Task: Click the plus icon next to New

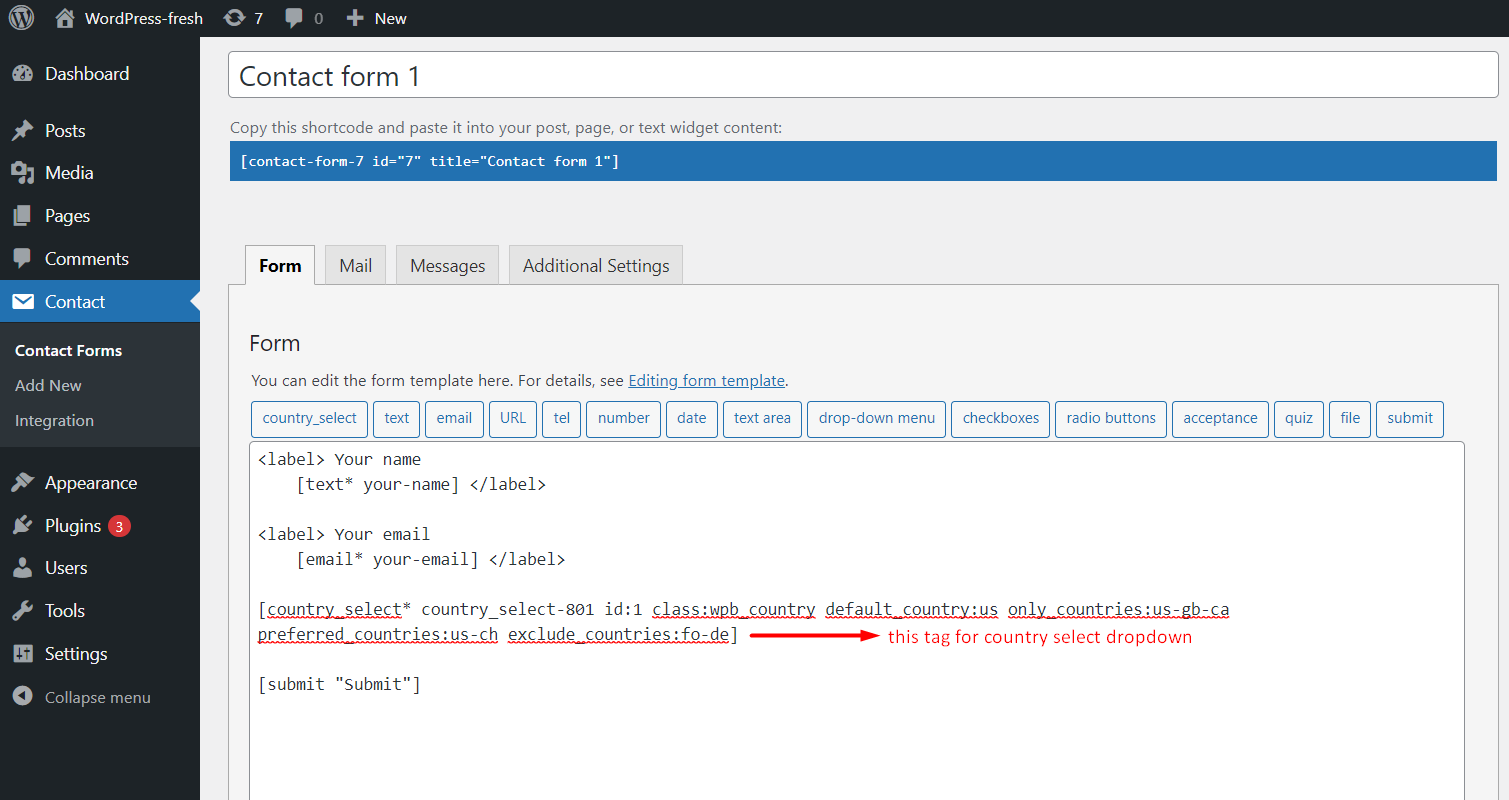Action: pos(354,18)
